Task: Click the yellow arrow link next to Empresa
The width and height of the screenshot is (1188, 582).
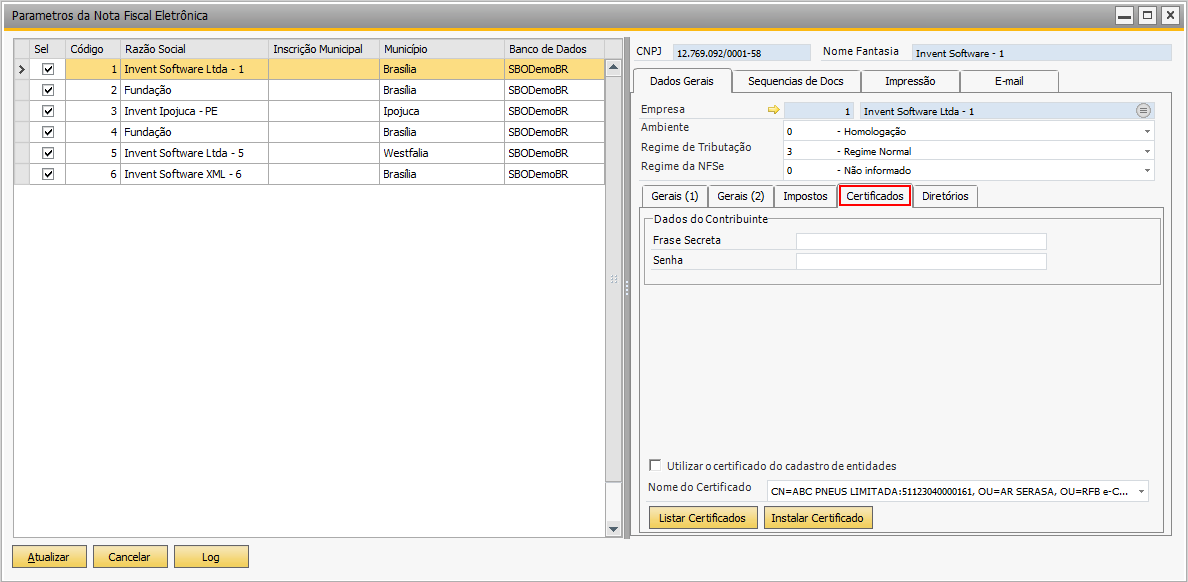Action: click(x=774, y=111)
